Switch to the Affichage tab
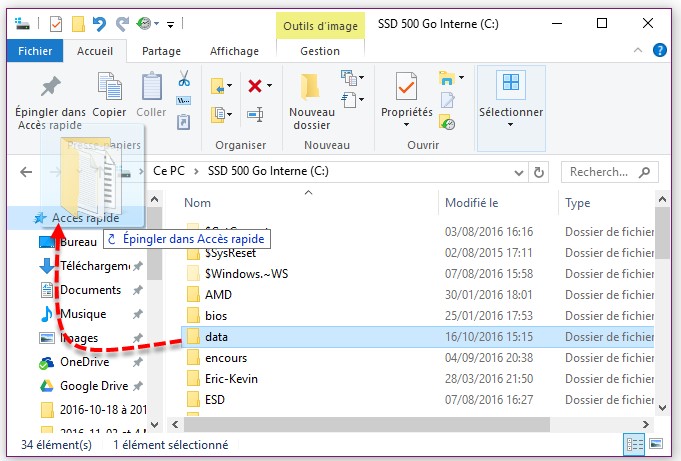681x461 pixels. pos(234,51)
